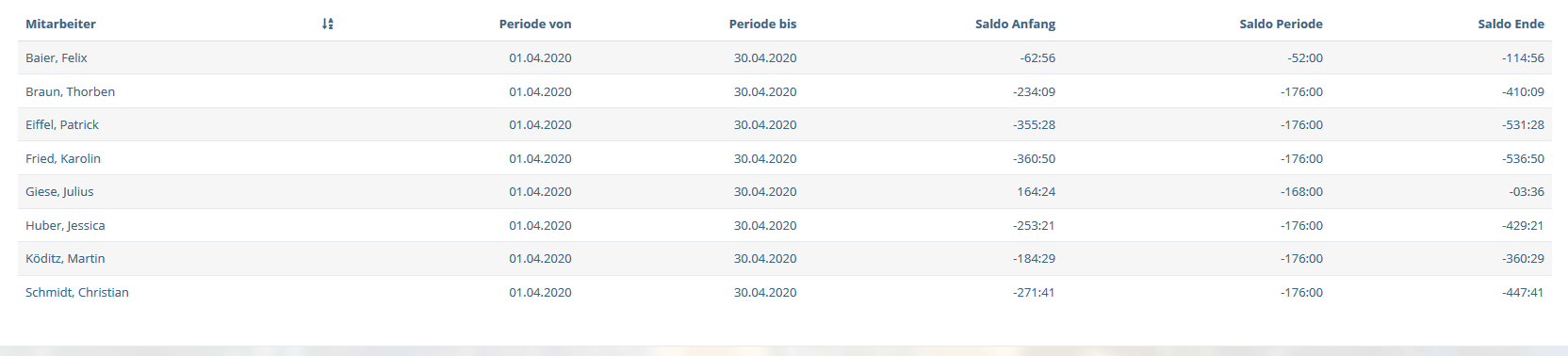Screen dimensions: 1568x356
Task: Sort by the Saldo Anfang column header
Action: coord(1015,24)
